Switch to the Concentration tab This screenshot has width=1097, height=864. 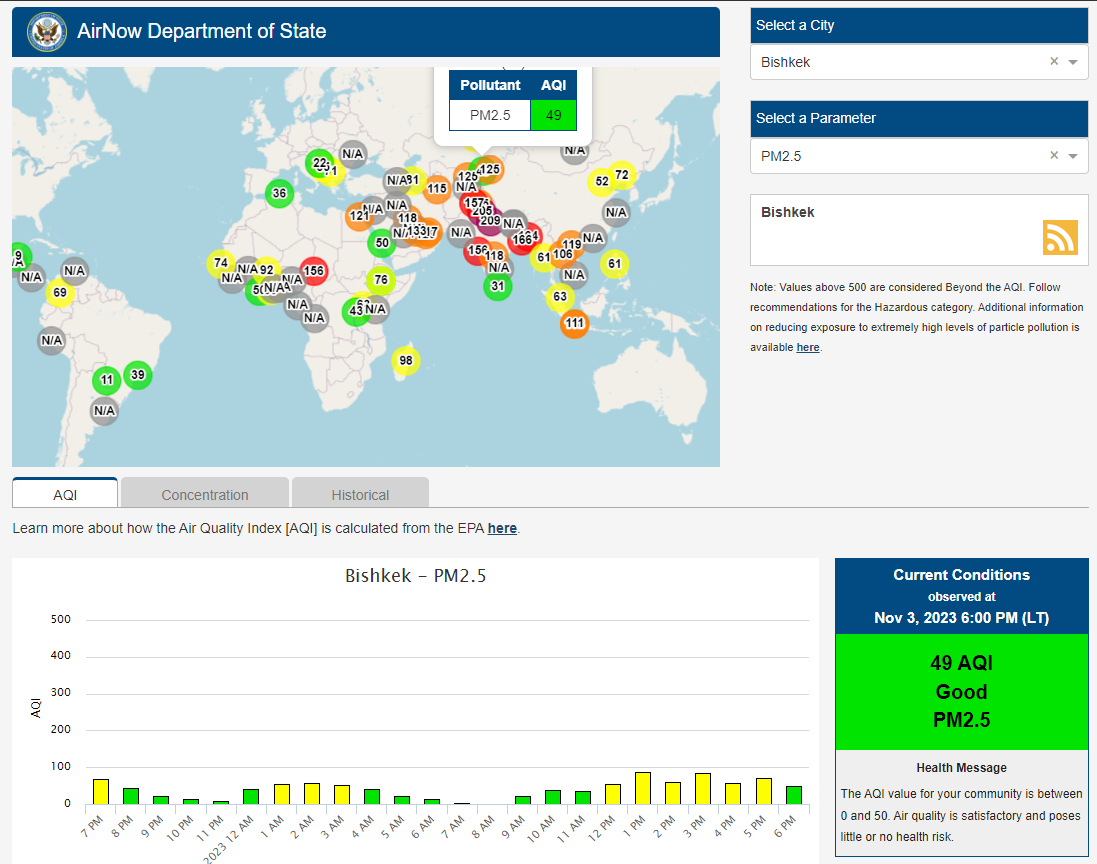(x=205, y=494)
